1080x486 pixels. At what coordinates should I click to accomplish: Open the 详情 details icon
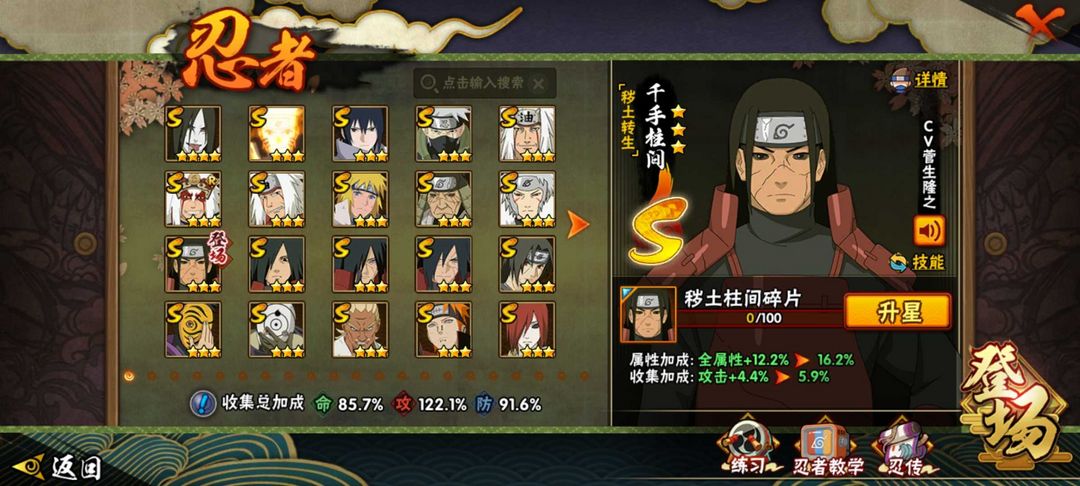[919, 79]
